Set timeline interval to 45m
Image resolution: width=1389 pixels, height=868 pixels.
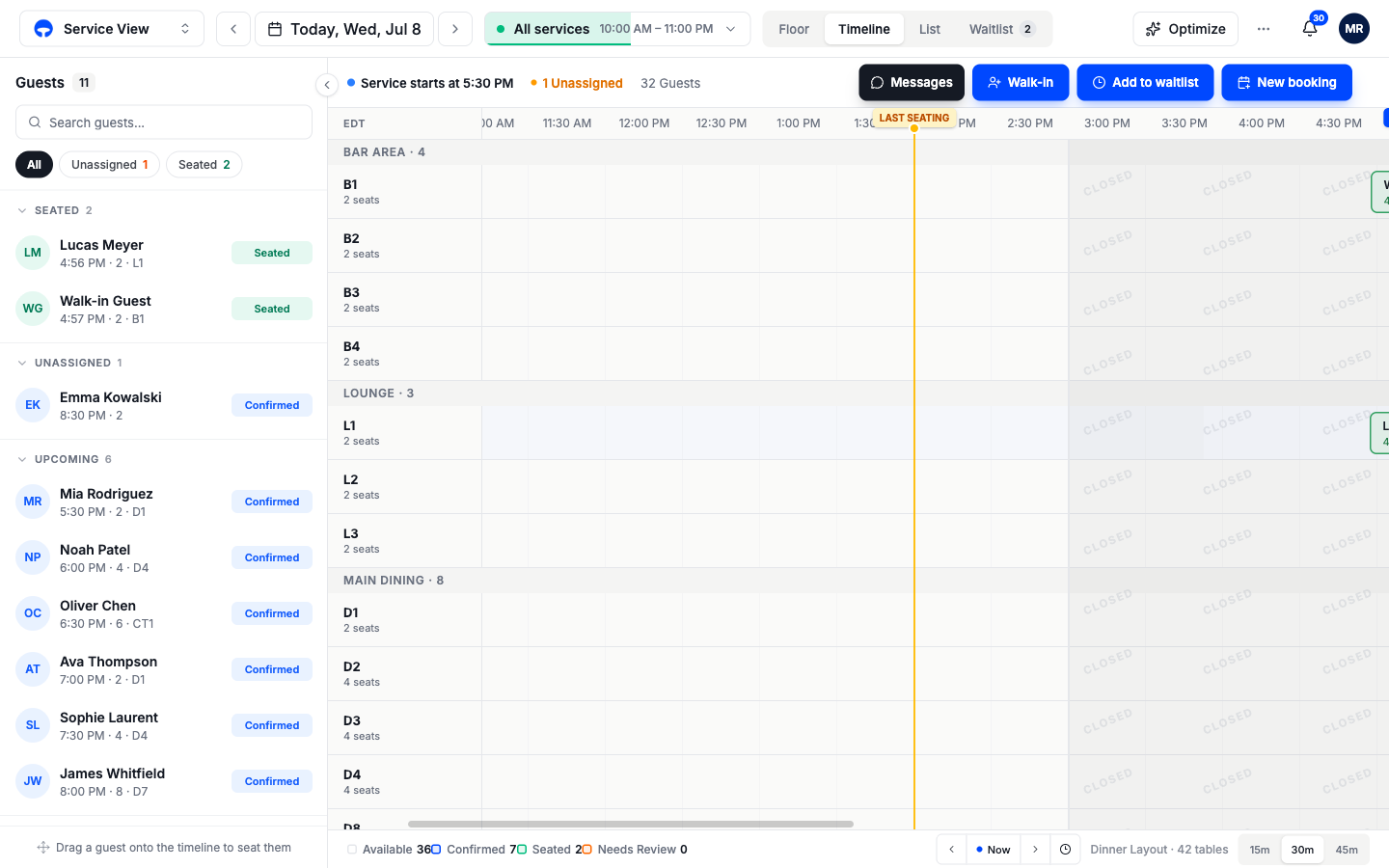click(1347, 850)
